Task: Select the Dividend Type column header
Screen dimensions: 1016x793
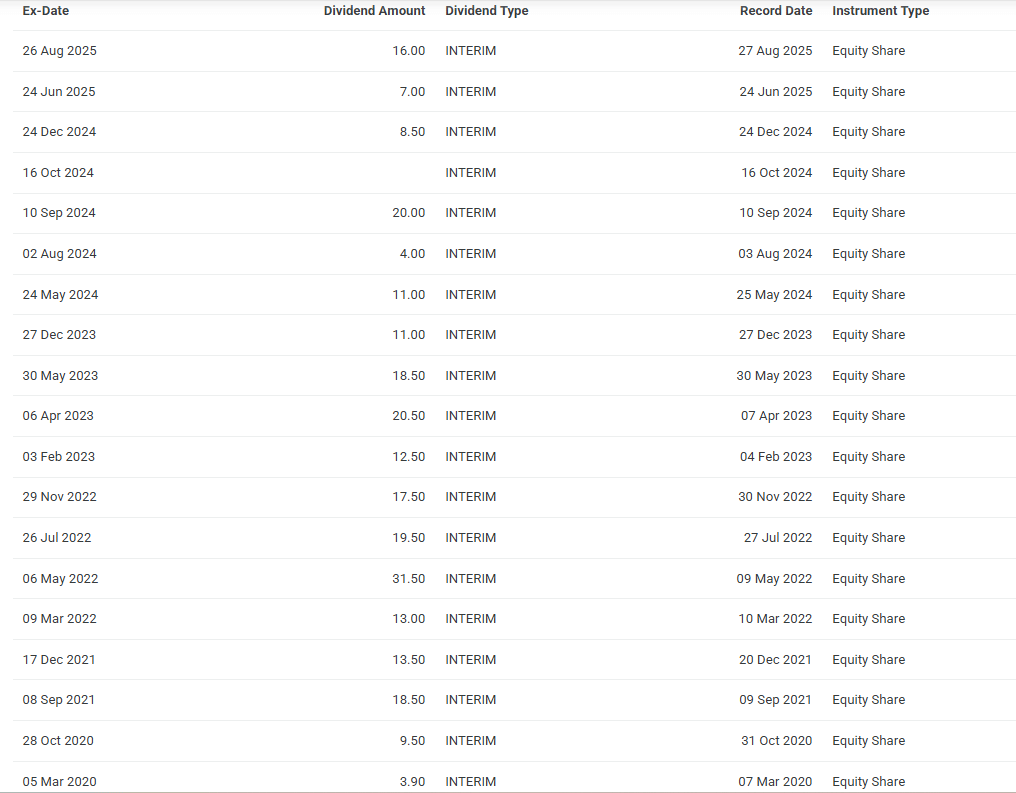Action: pyautogui.click(x=486, y=11)
